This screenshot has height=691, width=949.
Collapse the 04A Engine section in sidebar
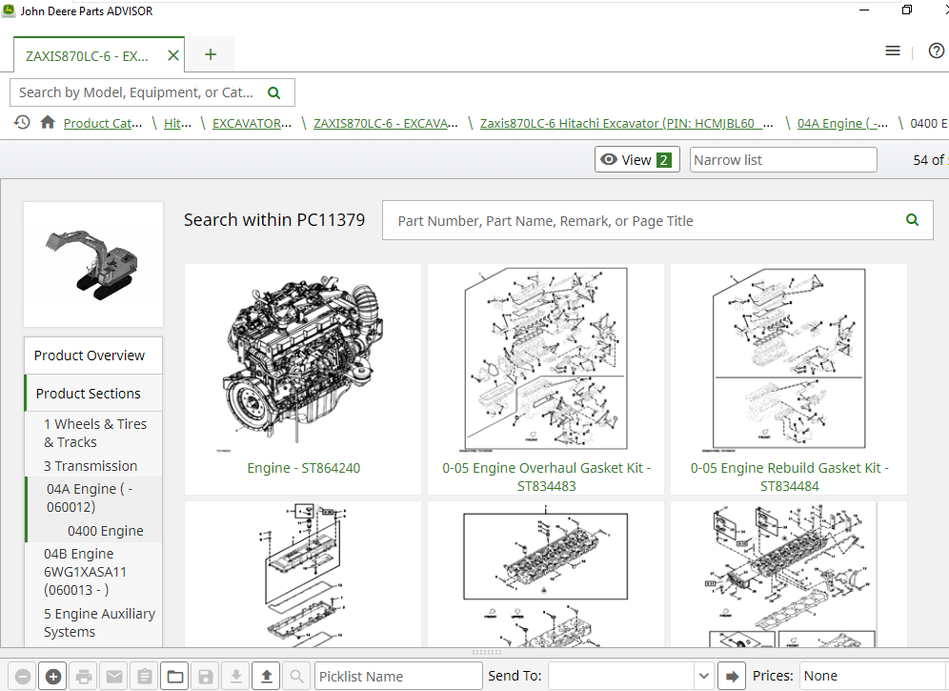pos(89,498)
